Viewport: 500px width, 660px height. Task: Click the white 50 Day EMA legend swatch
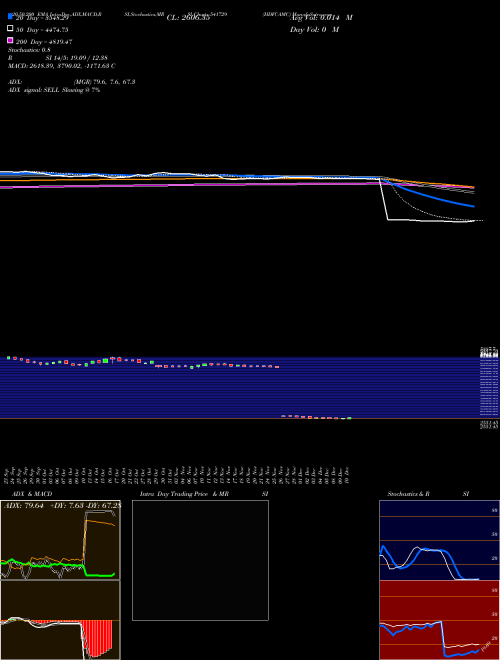click(10, 29)
